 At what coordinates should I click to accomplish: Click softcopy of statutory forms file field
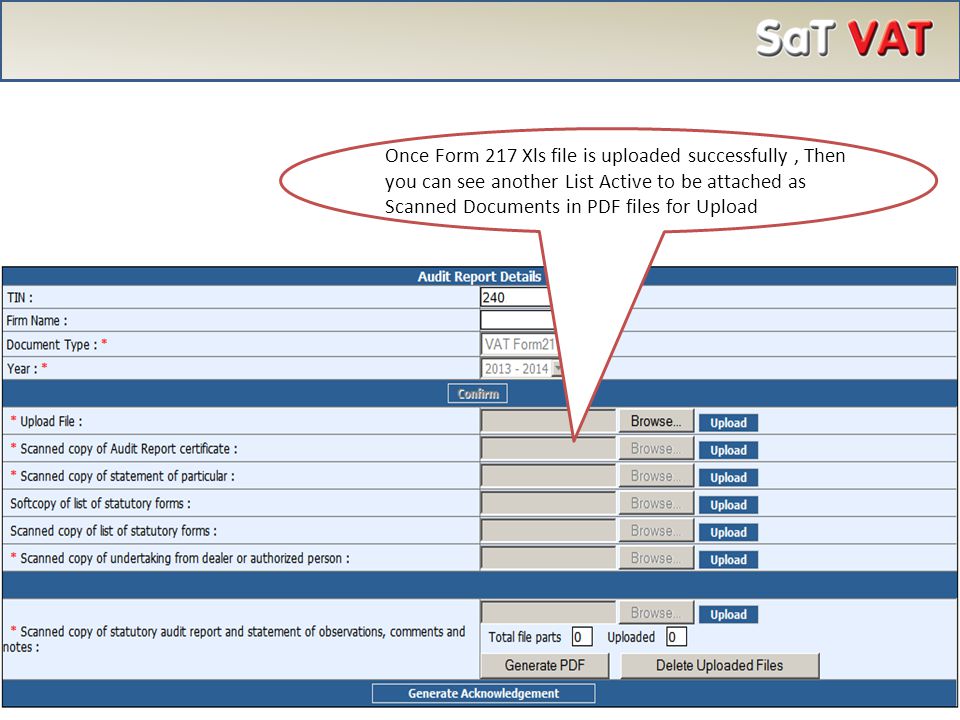click(548, 503)
